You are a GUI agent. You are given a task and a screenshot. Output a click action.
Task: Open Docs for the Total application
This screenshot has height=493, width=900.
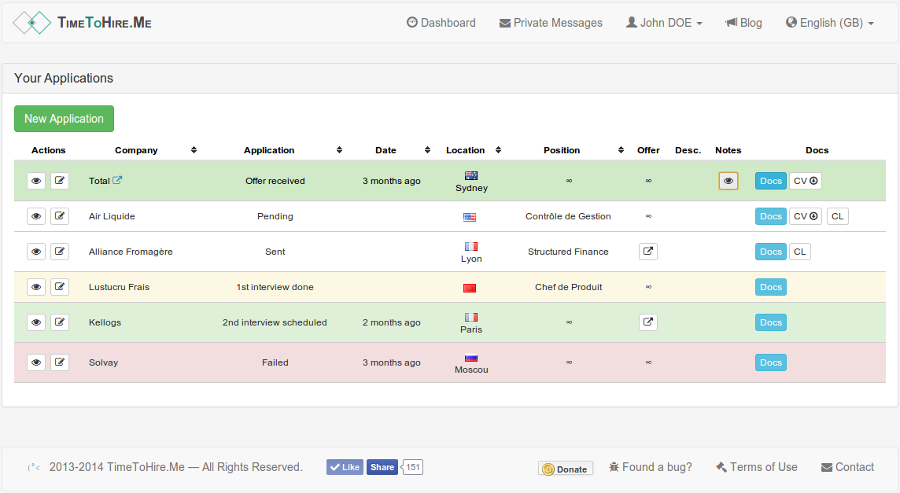[771, 181]
